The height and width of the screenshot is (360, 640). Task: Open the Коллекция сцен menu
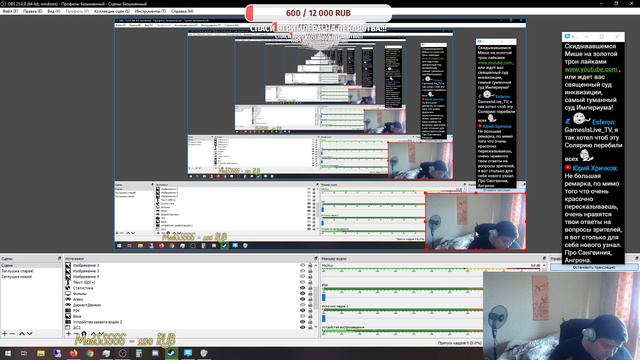(x=111, y=11)
